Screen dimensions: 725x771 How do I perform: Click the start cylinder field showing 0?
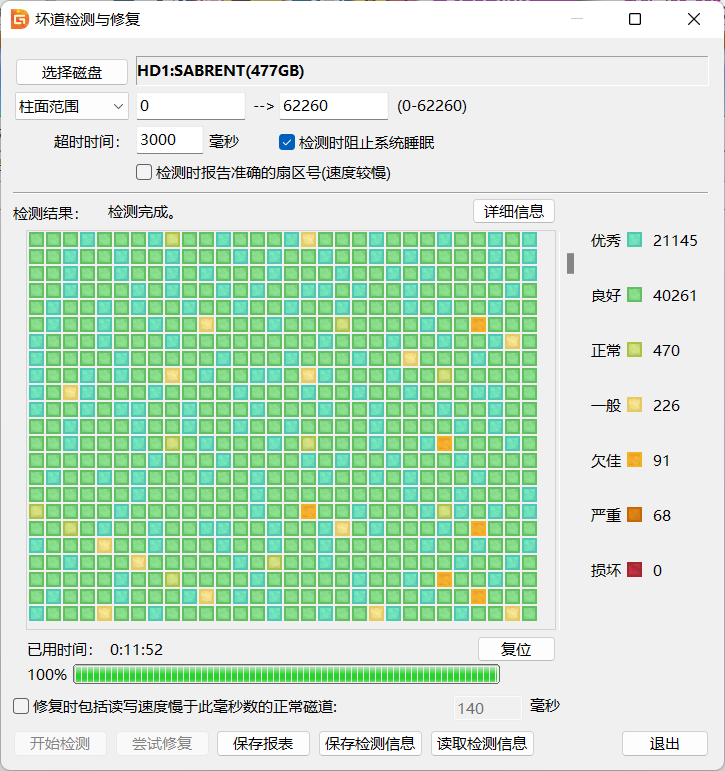click(191, 106)
